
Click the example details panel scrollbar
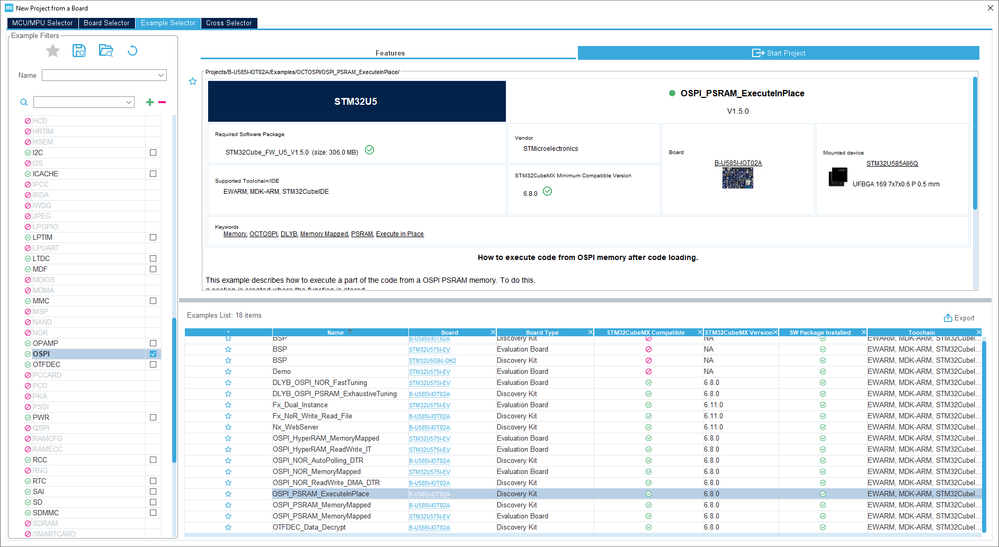click(x=975, y=143)
